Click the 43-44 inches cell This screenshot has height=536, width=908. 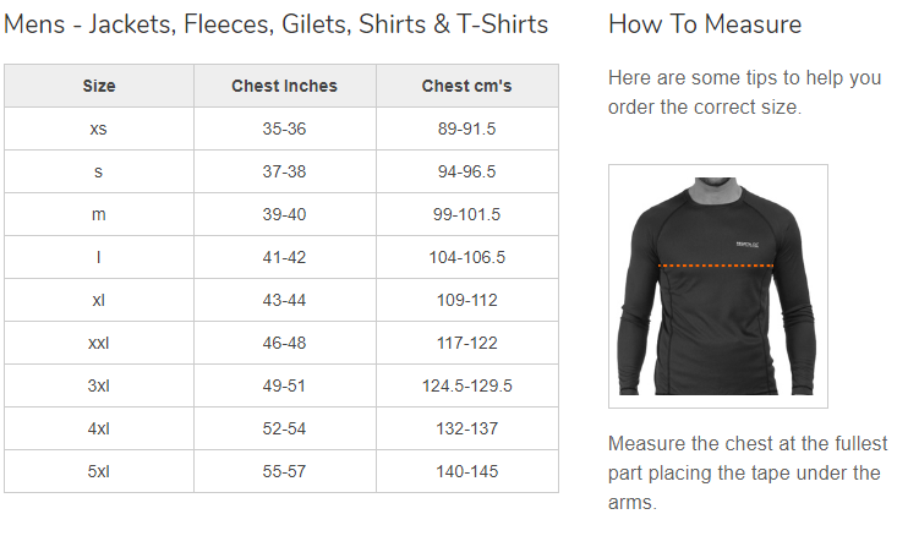click(x=284, y=300)
